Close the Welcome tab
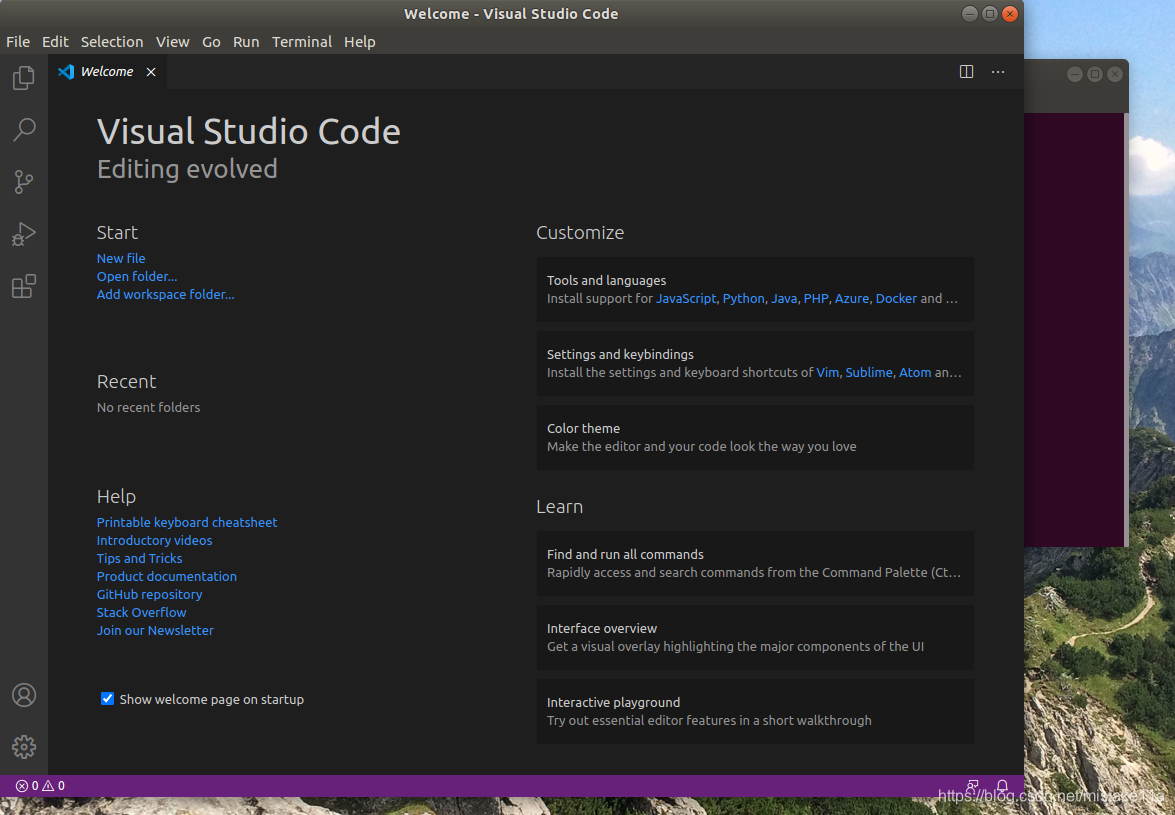 (151, 72)
